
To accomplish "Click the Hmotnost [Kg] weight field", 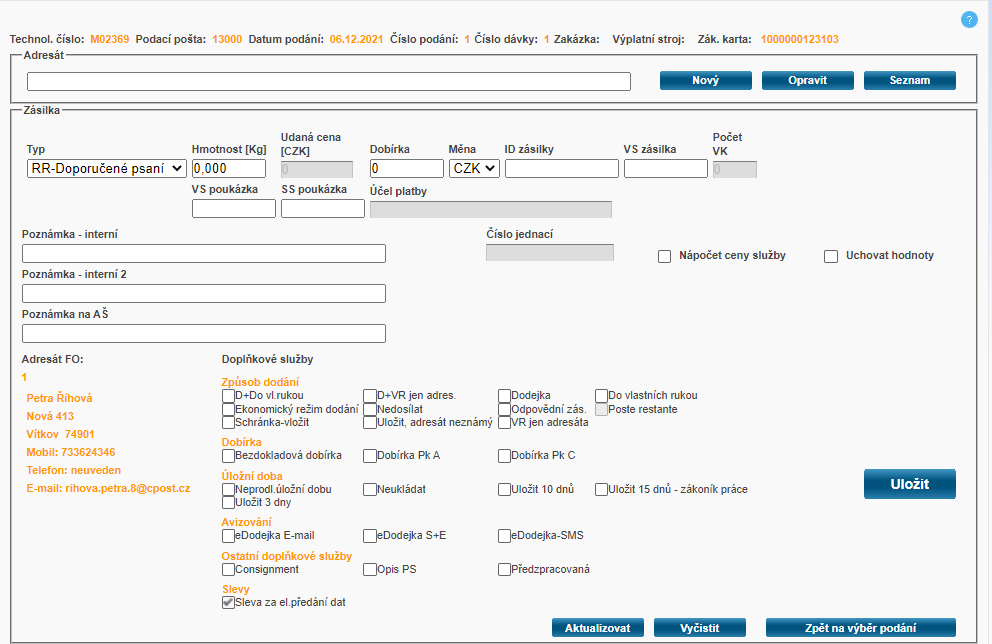I will coord(229,169).
